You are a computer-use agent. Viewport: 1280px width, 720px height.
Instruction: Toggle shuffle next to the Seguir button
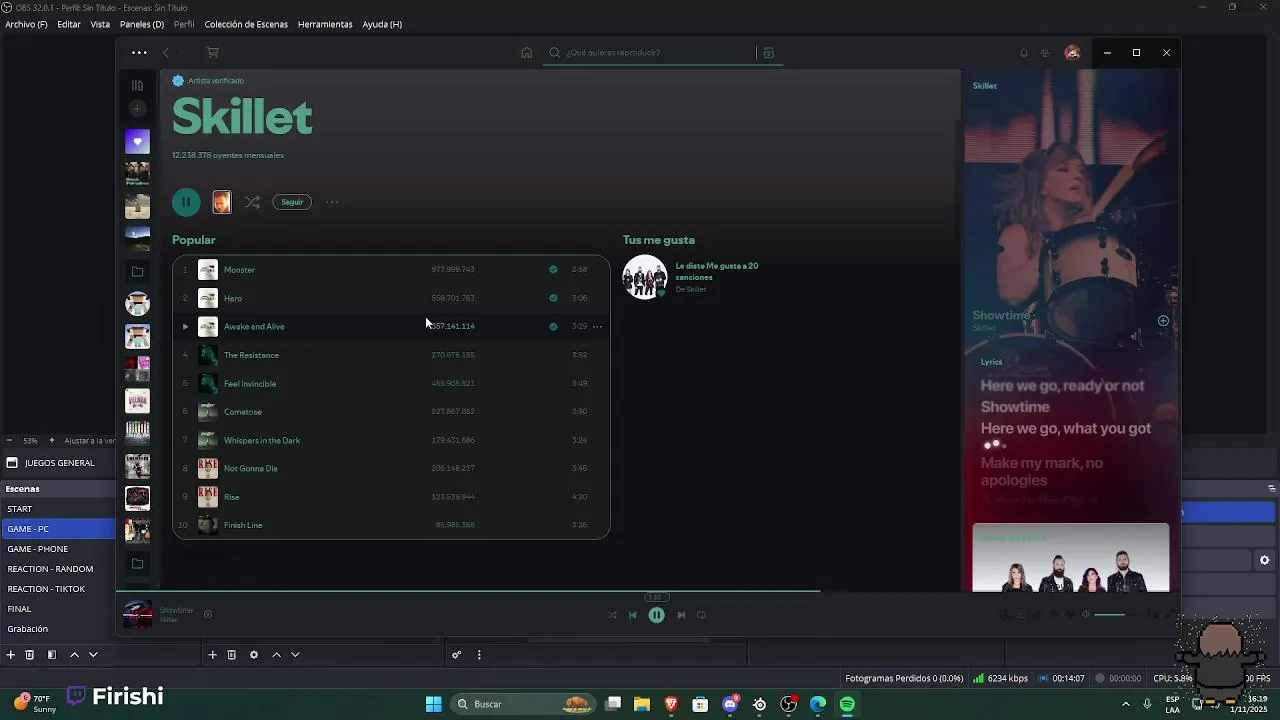coord(252,202)
